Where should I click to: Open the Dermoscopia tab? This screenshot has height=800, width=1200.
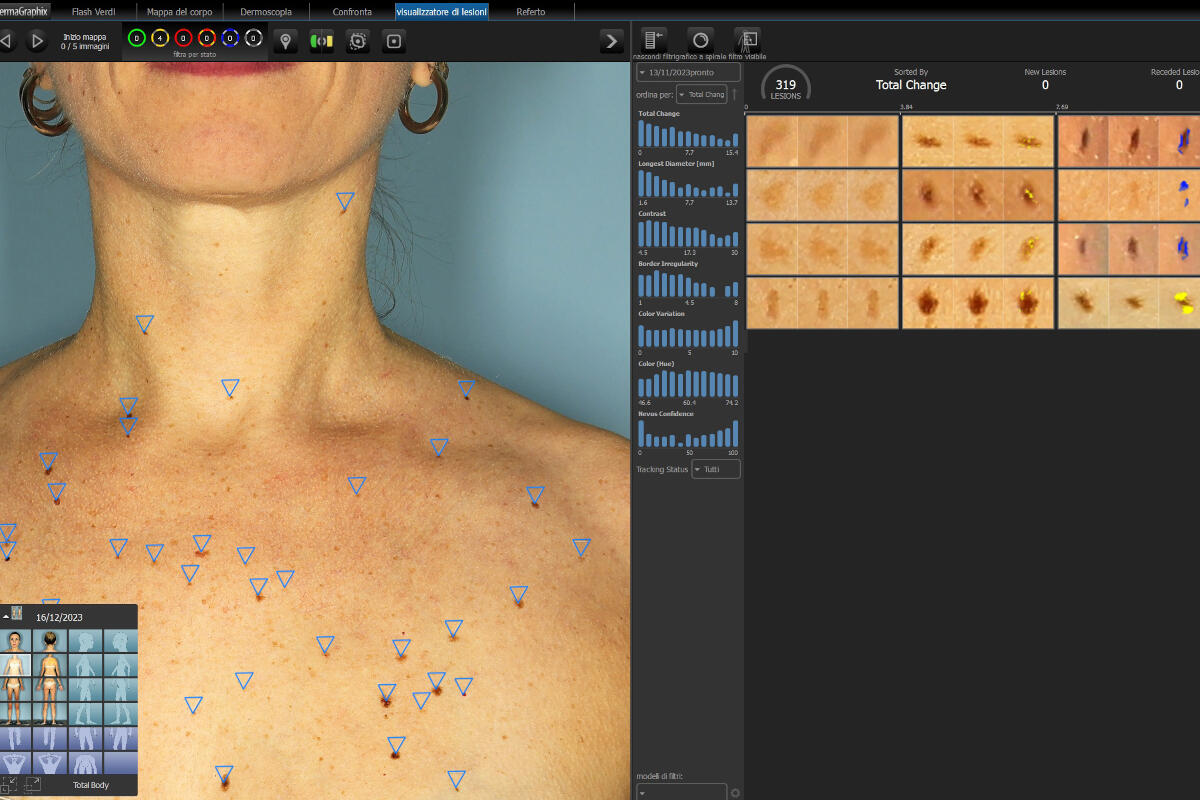coord(266,12)
